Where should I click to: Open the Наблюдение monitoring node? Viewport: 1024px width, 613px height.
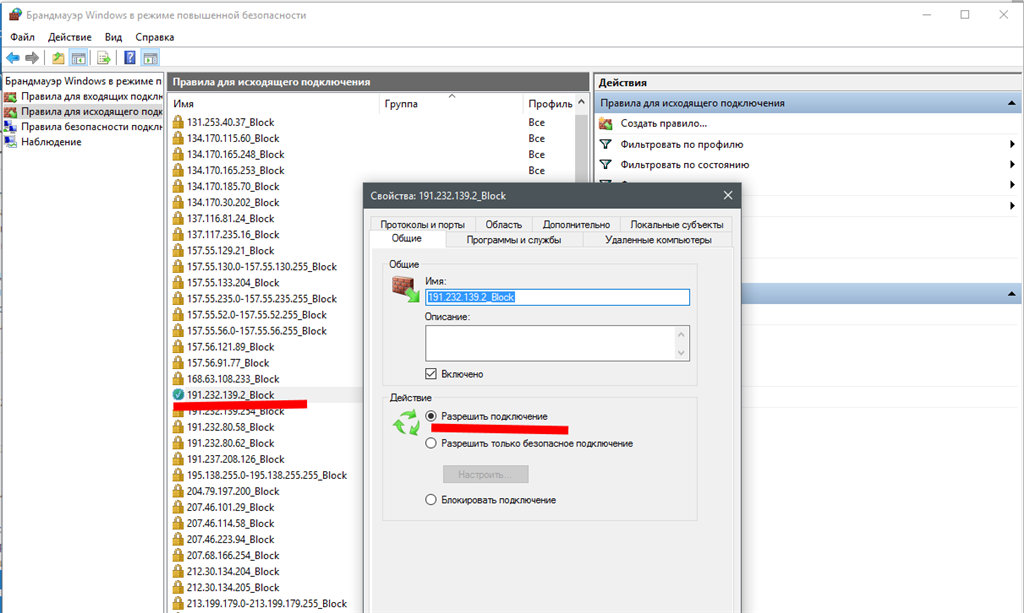click(x=51, y=142)
